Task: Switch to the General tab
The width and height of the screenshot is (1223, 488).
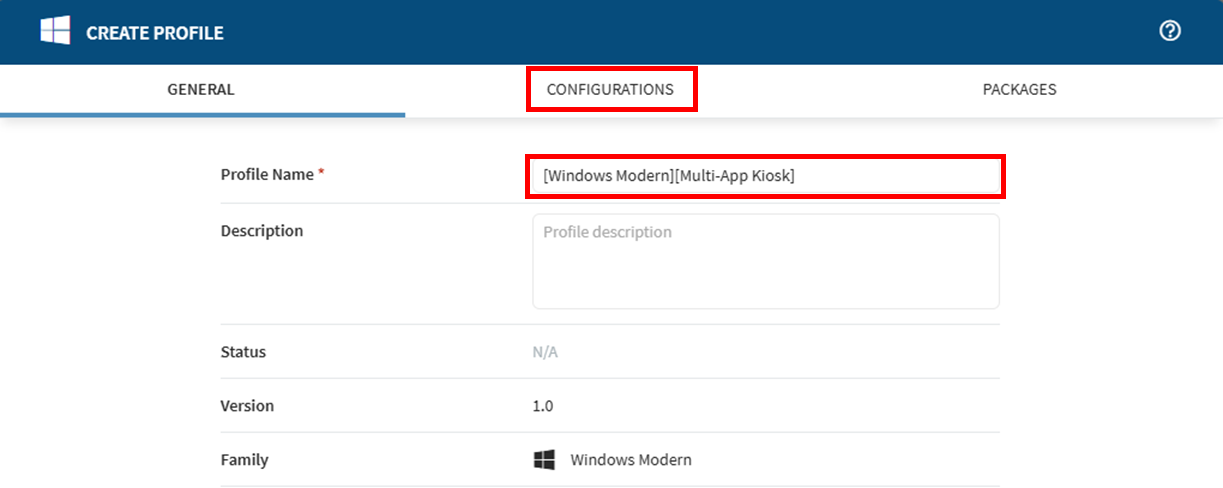Action: pos(201,90)
